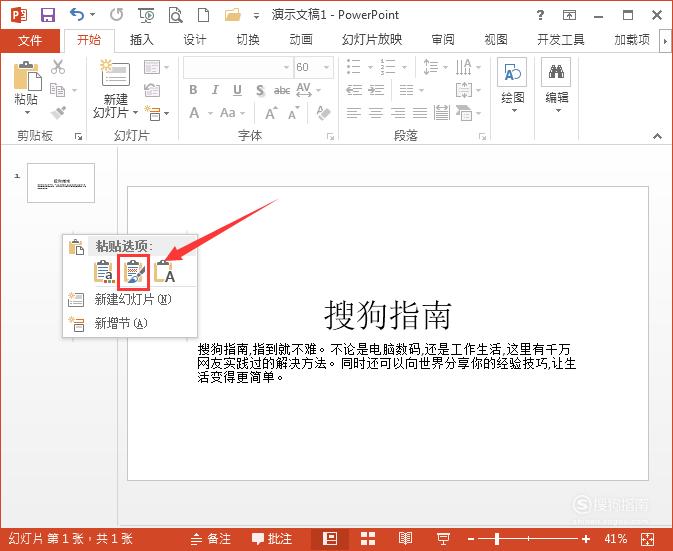Center align text in paragraph group
673x551 pixels.
point(376,113)
